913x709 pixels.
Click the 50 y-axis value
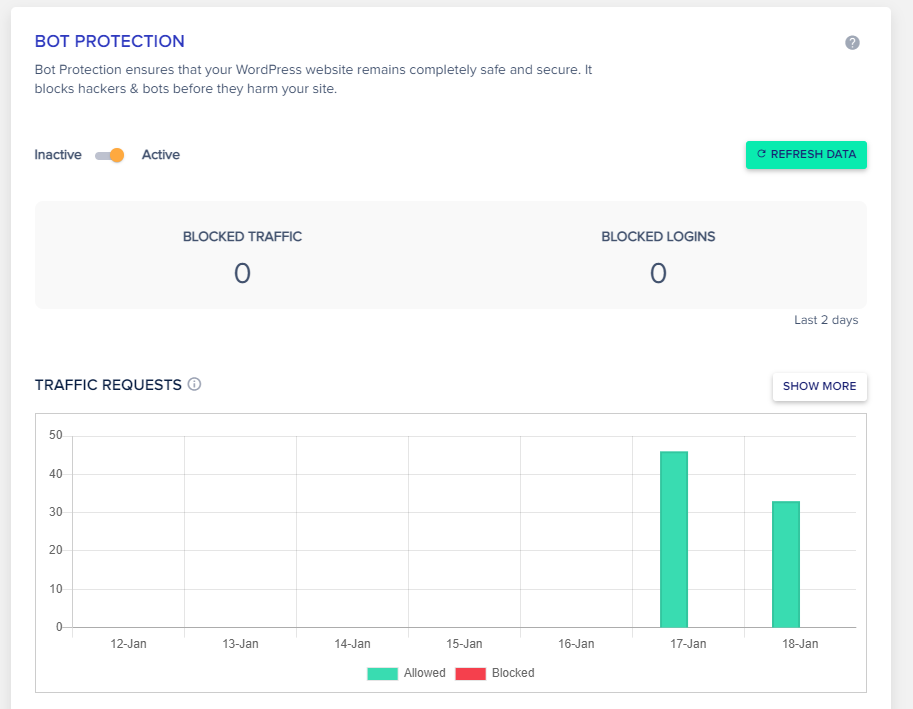pos(55,435)
